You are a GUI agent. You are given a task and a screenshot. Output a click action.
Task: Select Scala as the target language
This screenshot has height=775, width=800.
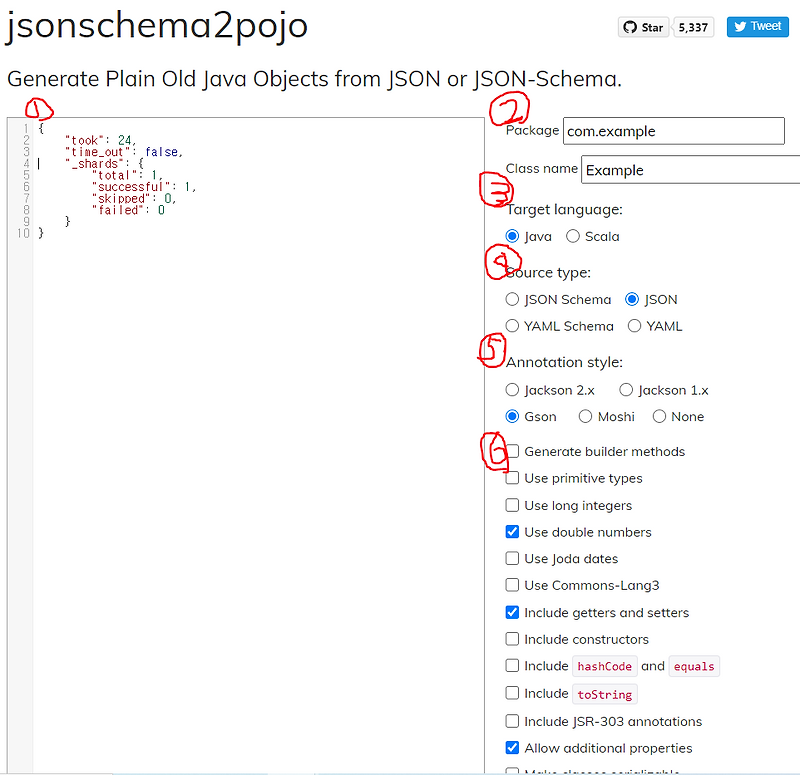[x=574, y=236]
